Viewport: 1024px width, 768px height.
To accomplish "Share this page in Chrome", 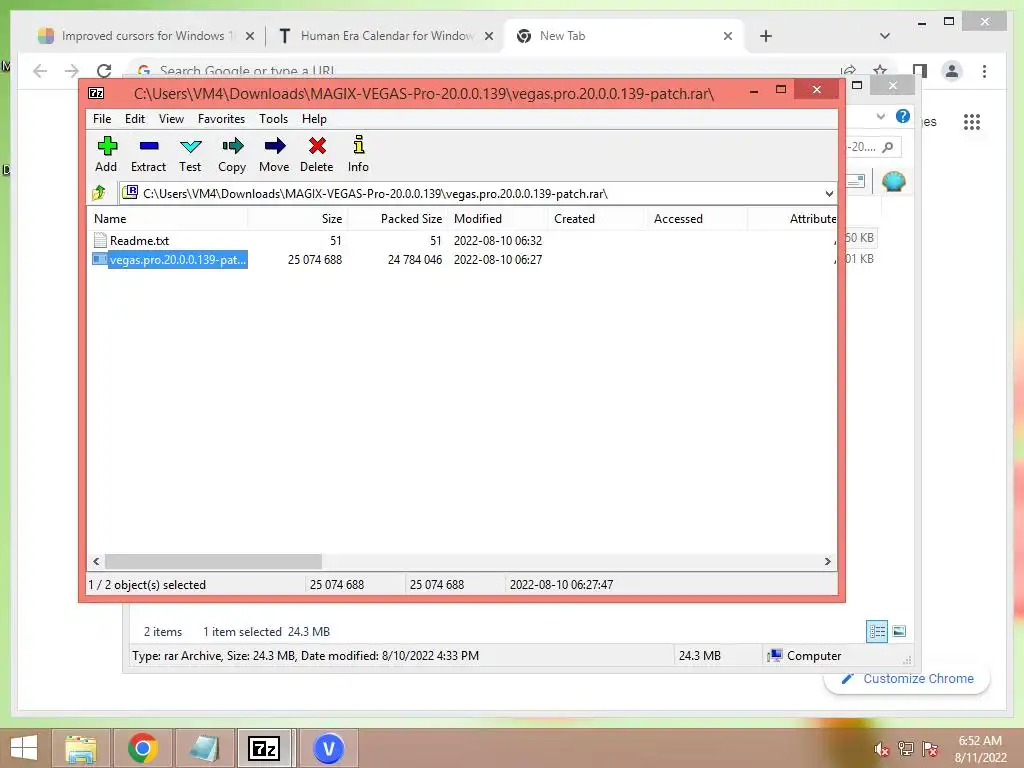I will click(848, 70).
